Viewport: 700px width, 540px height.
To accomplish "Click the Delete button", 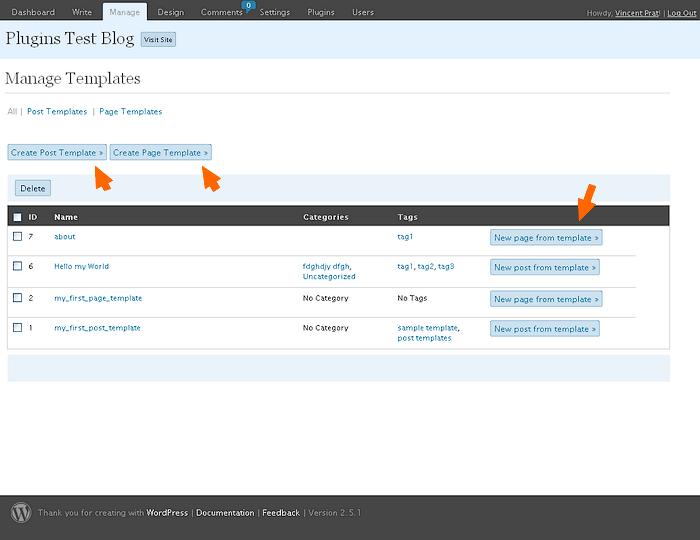I will tap(33, 188).
